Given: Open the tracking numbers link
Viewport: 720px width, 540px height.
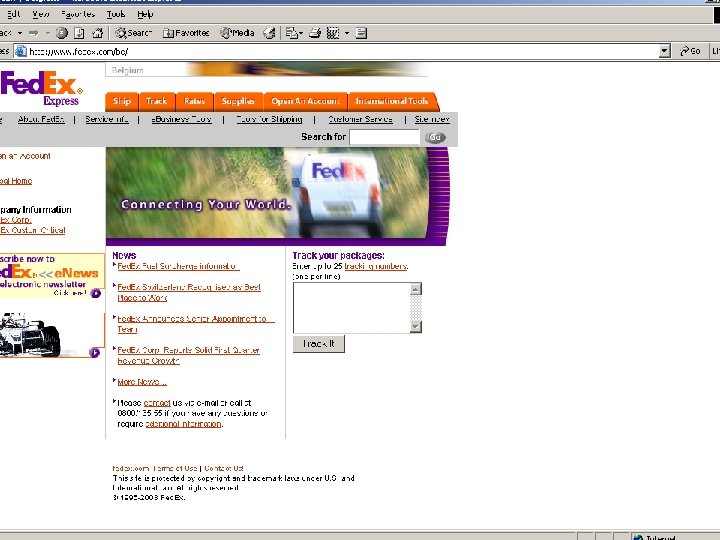Looking at the screenshot, I should [x=376, y=266].
